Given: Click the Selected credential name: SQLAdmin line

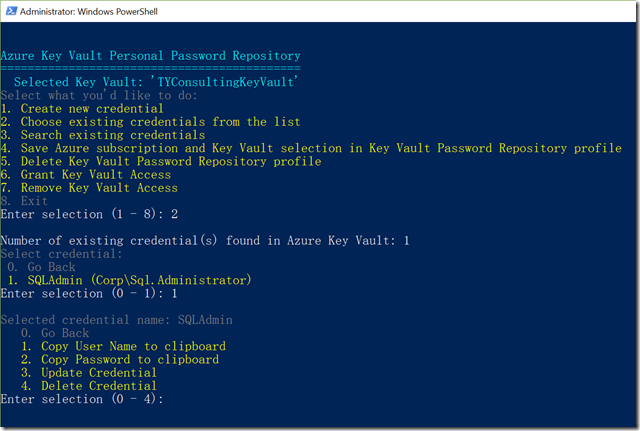Looking at the screenshot, I should (x=116, y=320).
